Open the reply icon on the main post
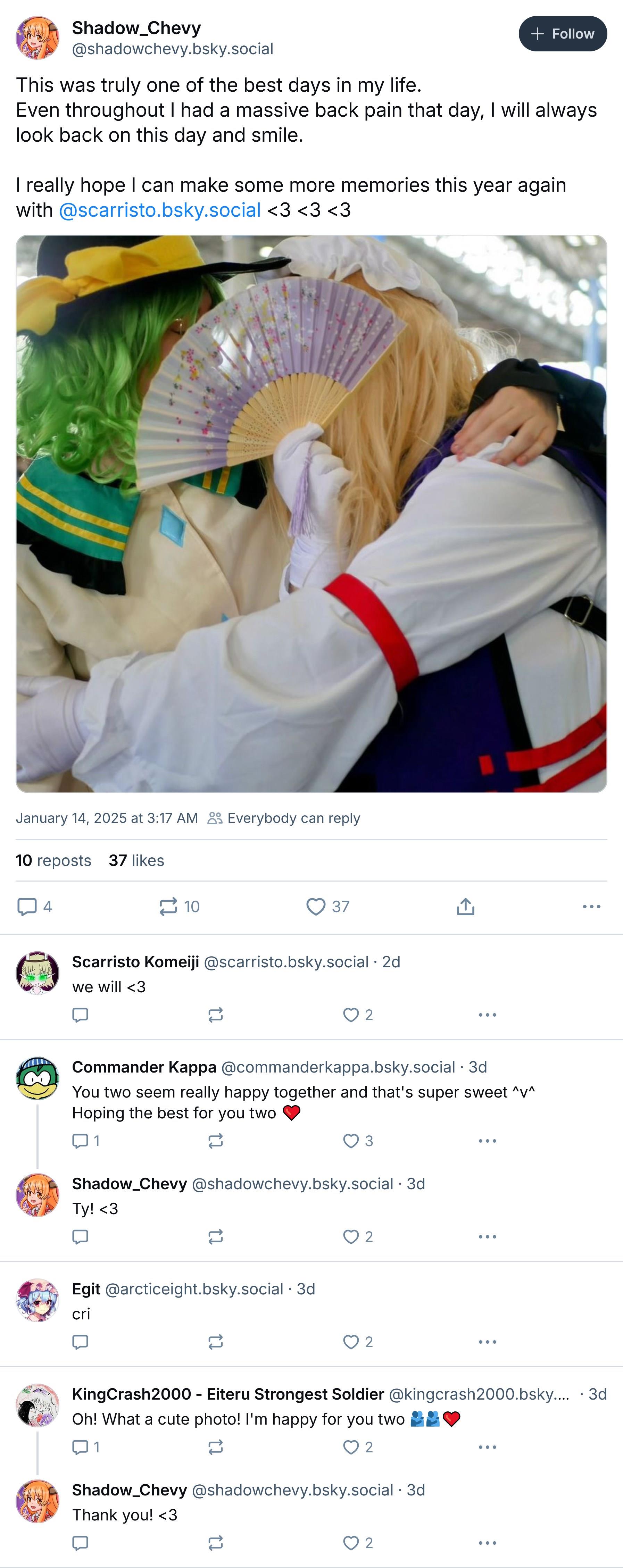The image size is (623, 1568). point(34,906)
